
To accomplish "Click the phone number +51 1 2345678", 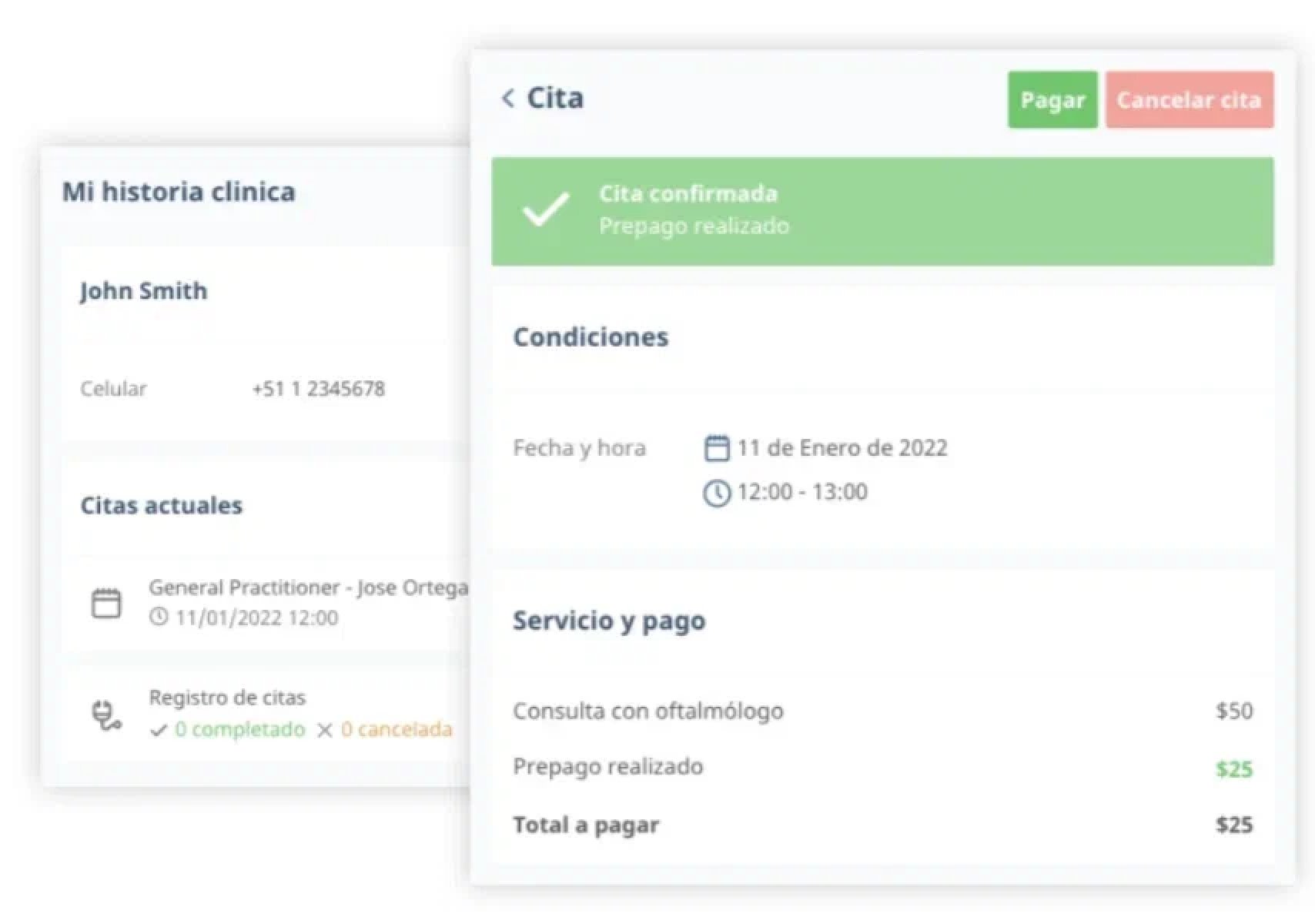I will pyautogui.click(x=319, y=389).
